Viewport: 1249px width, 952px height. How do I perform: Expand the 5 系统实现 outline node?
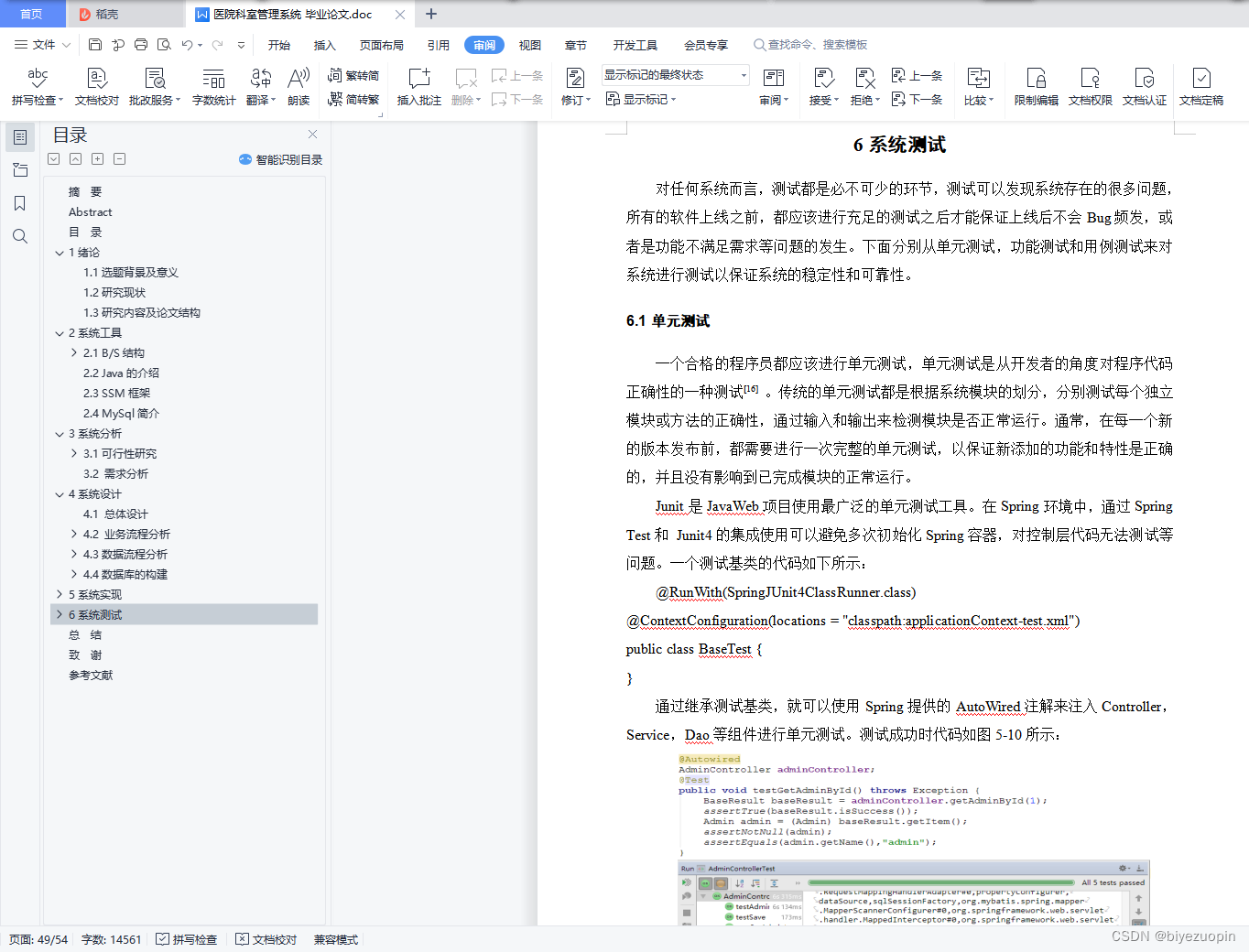point(60,595)
